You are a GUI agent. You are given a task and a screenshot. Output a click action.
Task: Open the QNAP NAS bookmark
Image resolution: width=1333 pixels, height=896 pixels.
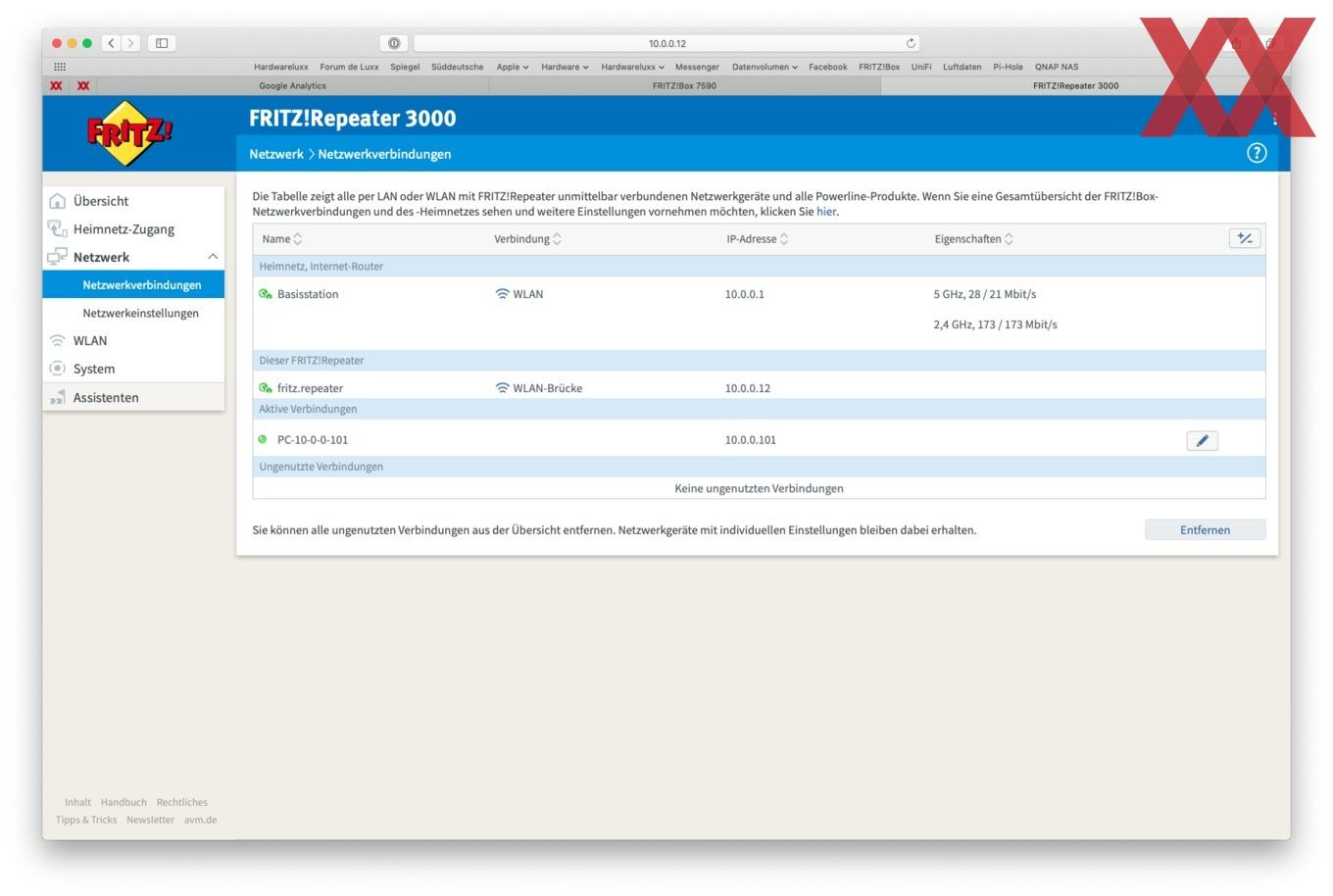pos(1057,67)
